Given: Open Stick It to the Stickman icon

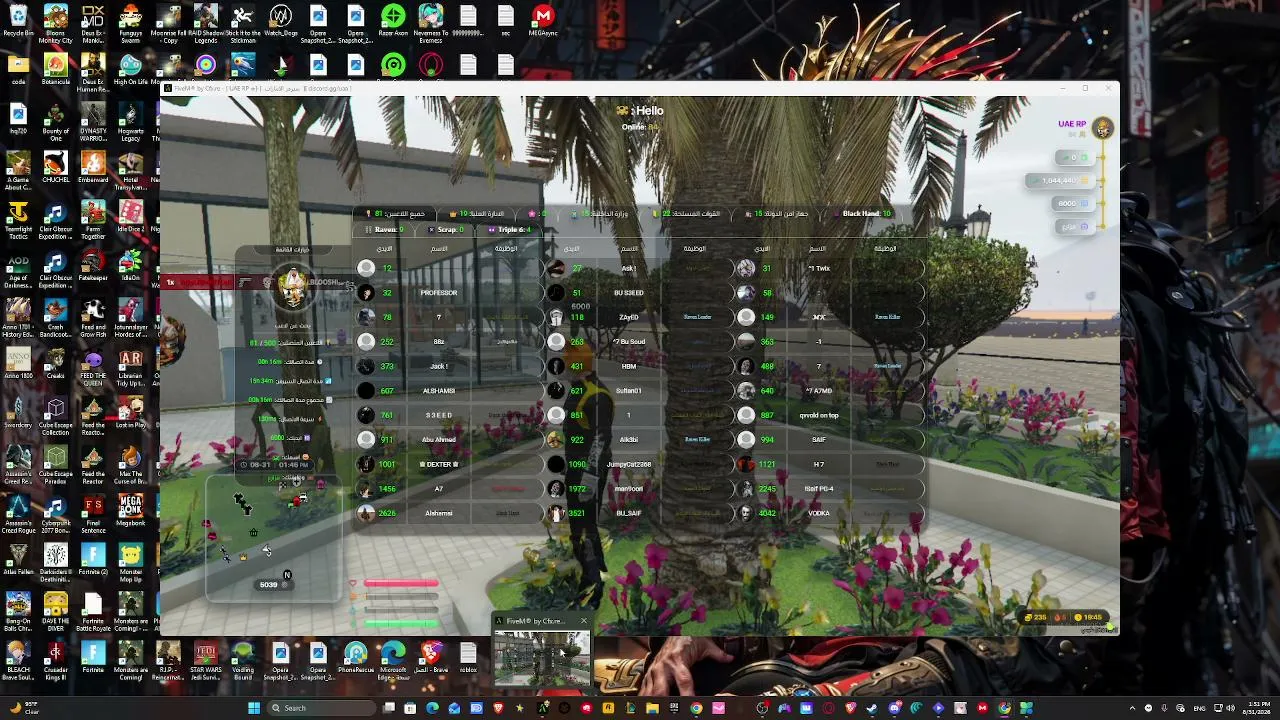Looking at the screenshot, I should 243,24.
